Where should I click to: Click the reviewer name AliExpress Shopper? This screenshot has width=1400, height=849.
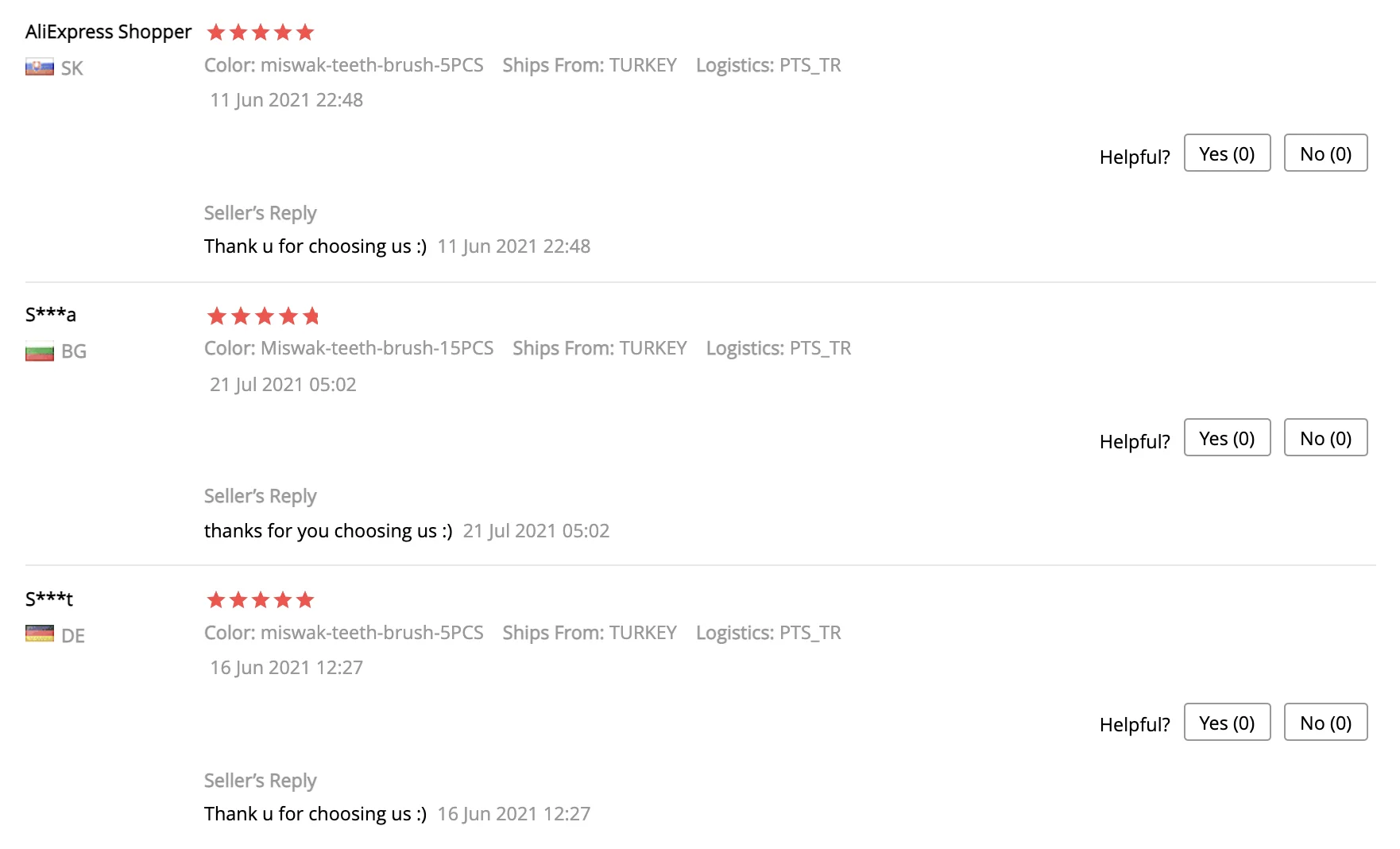pyautogui.click(x=108, y=32)
